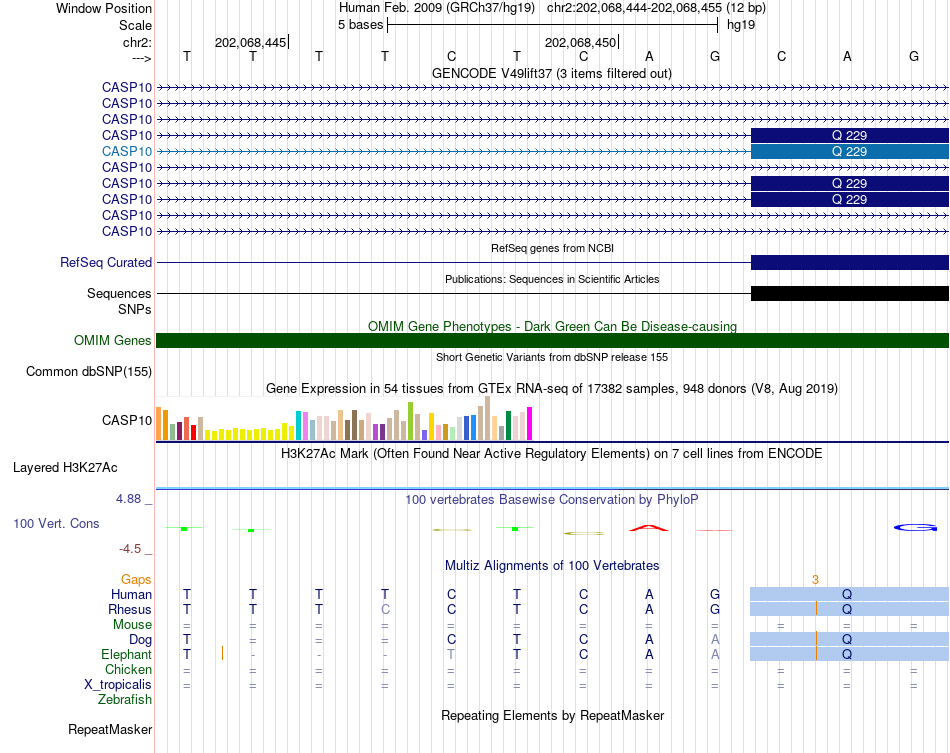Click the RefSeq Curated dark blue exon block
This screenshot has height=753, width=950.
tap(849, 262)
